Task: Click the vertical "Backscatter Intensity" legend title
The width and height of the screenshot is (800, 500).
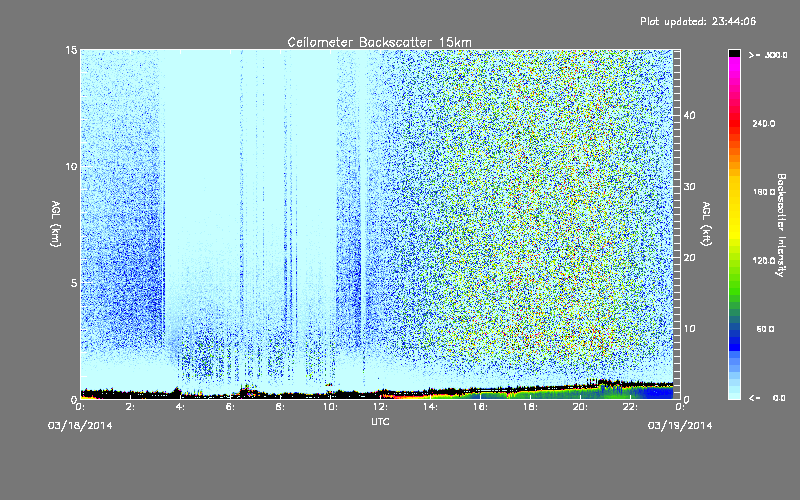Action: point(781,225)
